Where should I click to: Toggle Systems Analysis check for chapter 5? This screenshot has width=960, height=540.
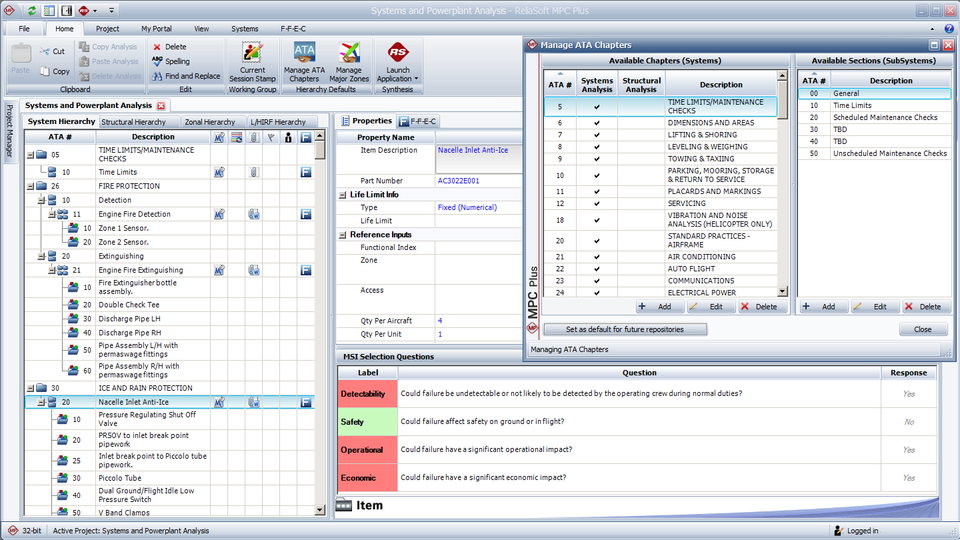597,107
